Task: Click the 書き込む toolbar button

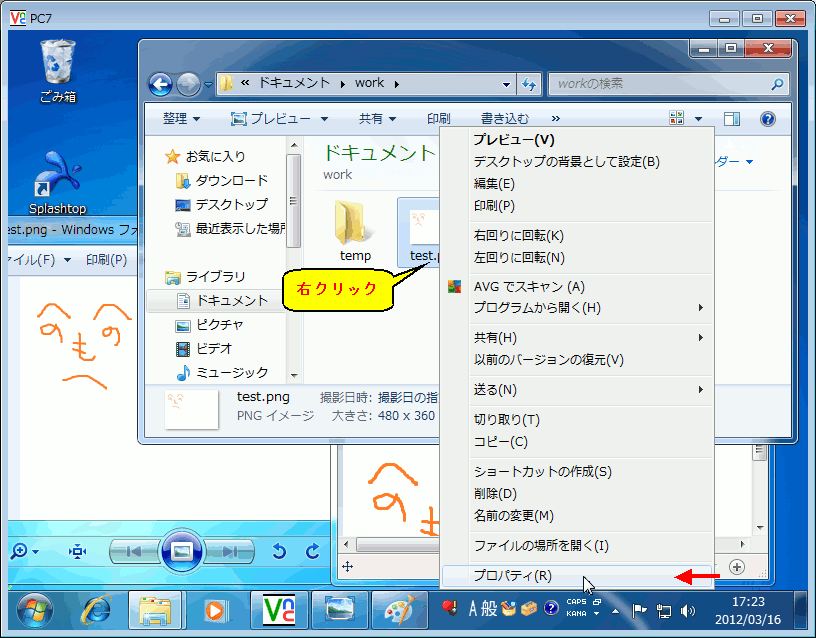Action: click(505, 119)
